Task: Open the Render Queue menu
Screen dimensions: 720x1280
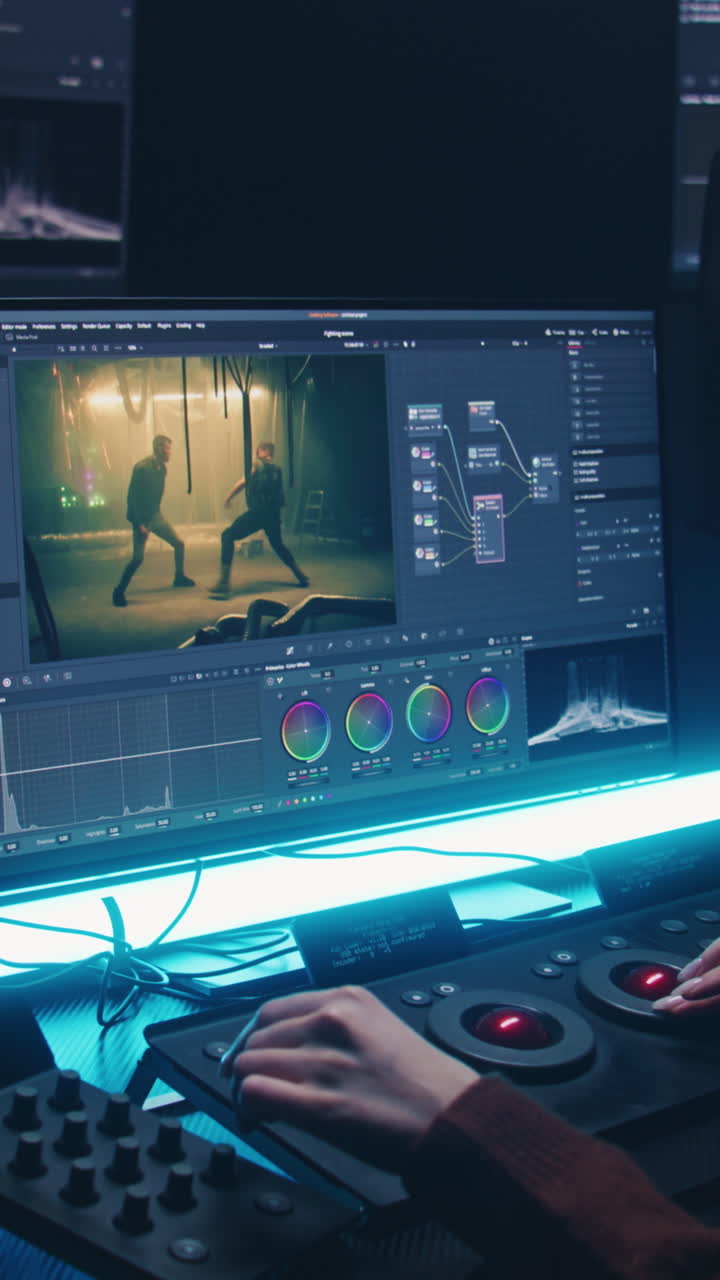Action: coord(96,326)
